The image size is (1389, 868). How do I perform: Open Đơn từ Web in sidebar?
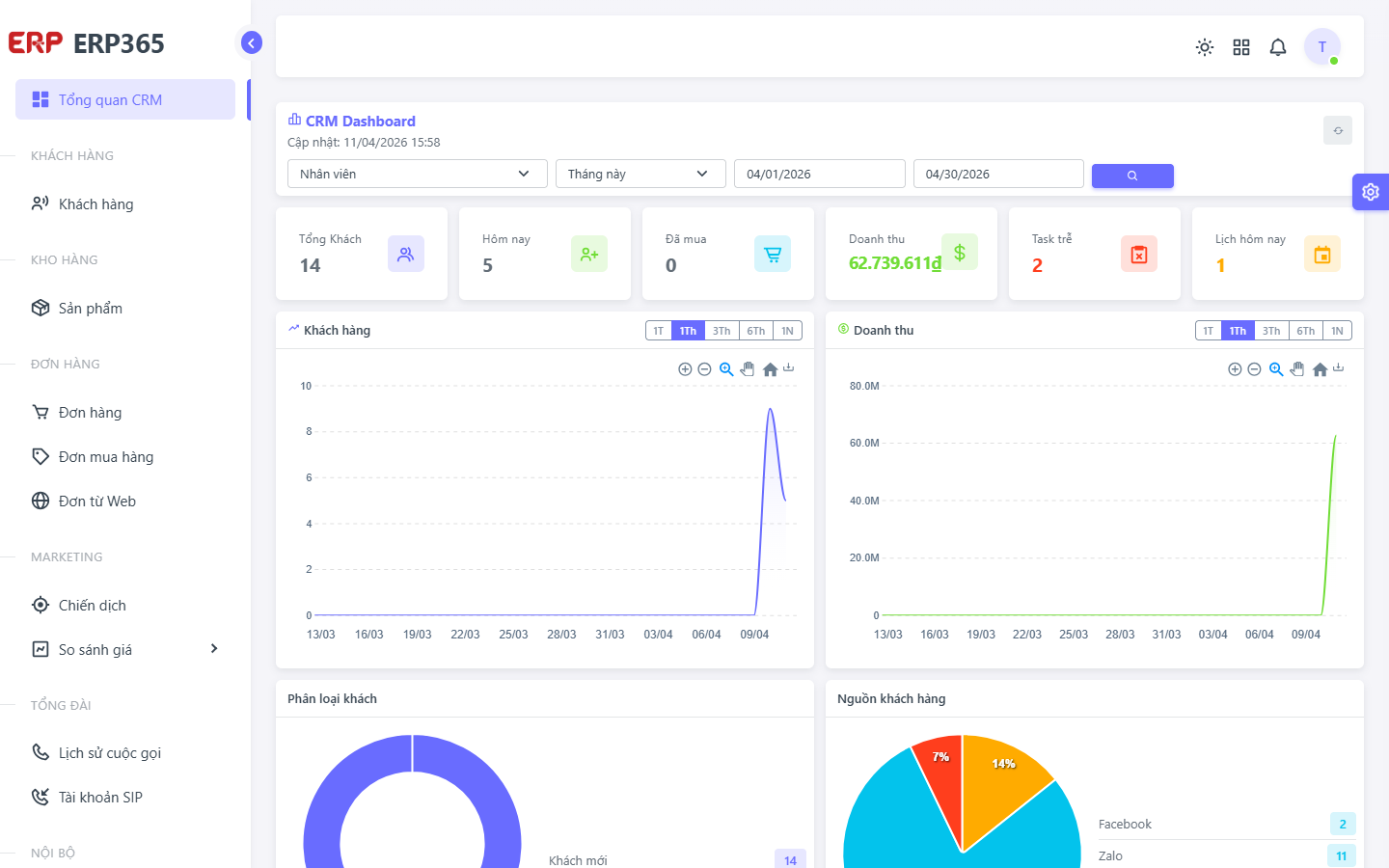point(125,501)
